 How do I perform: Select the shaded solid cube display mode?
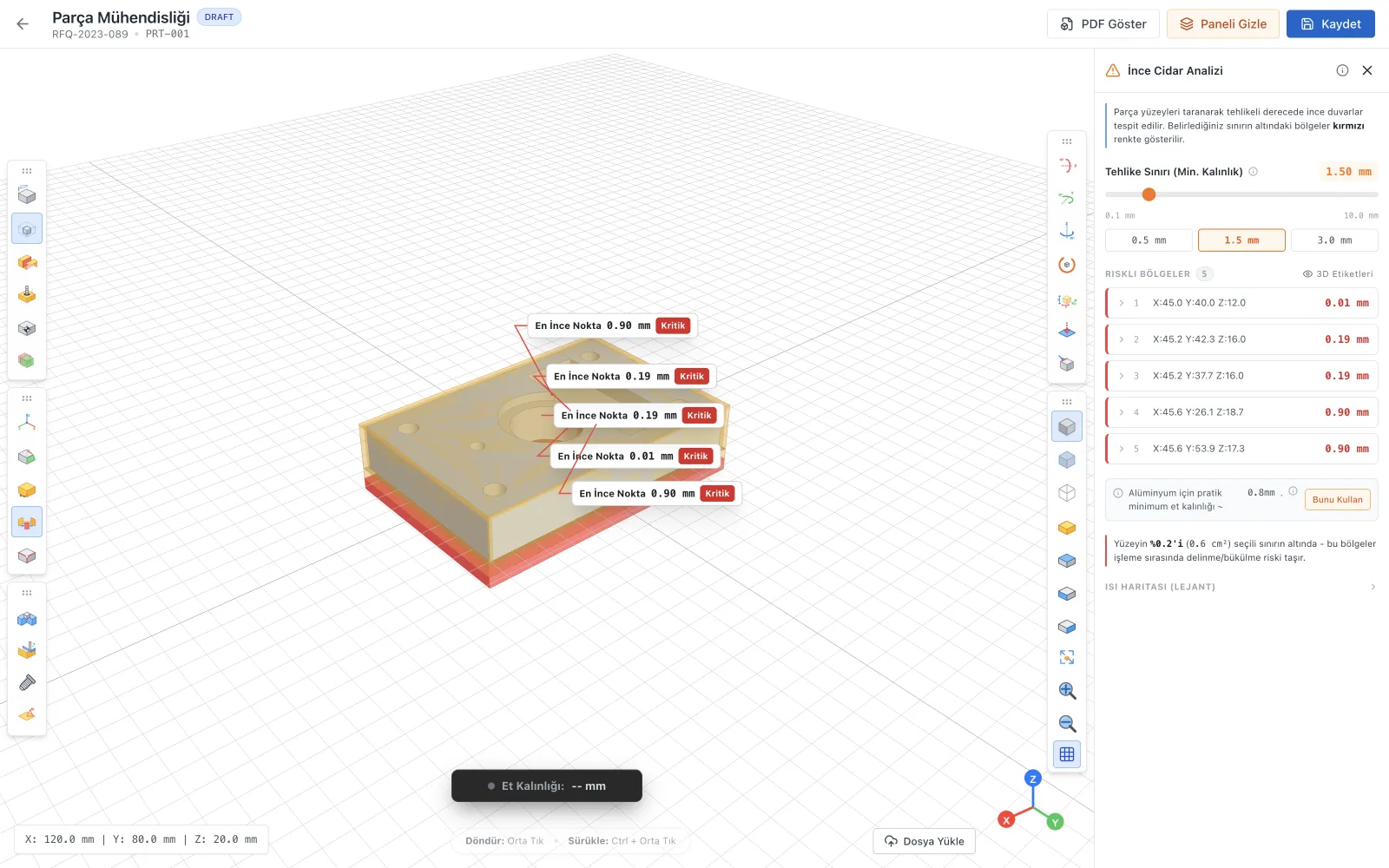1067,426
